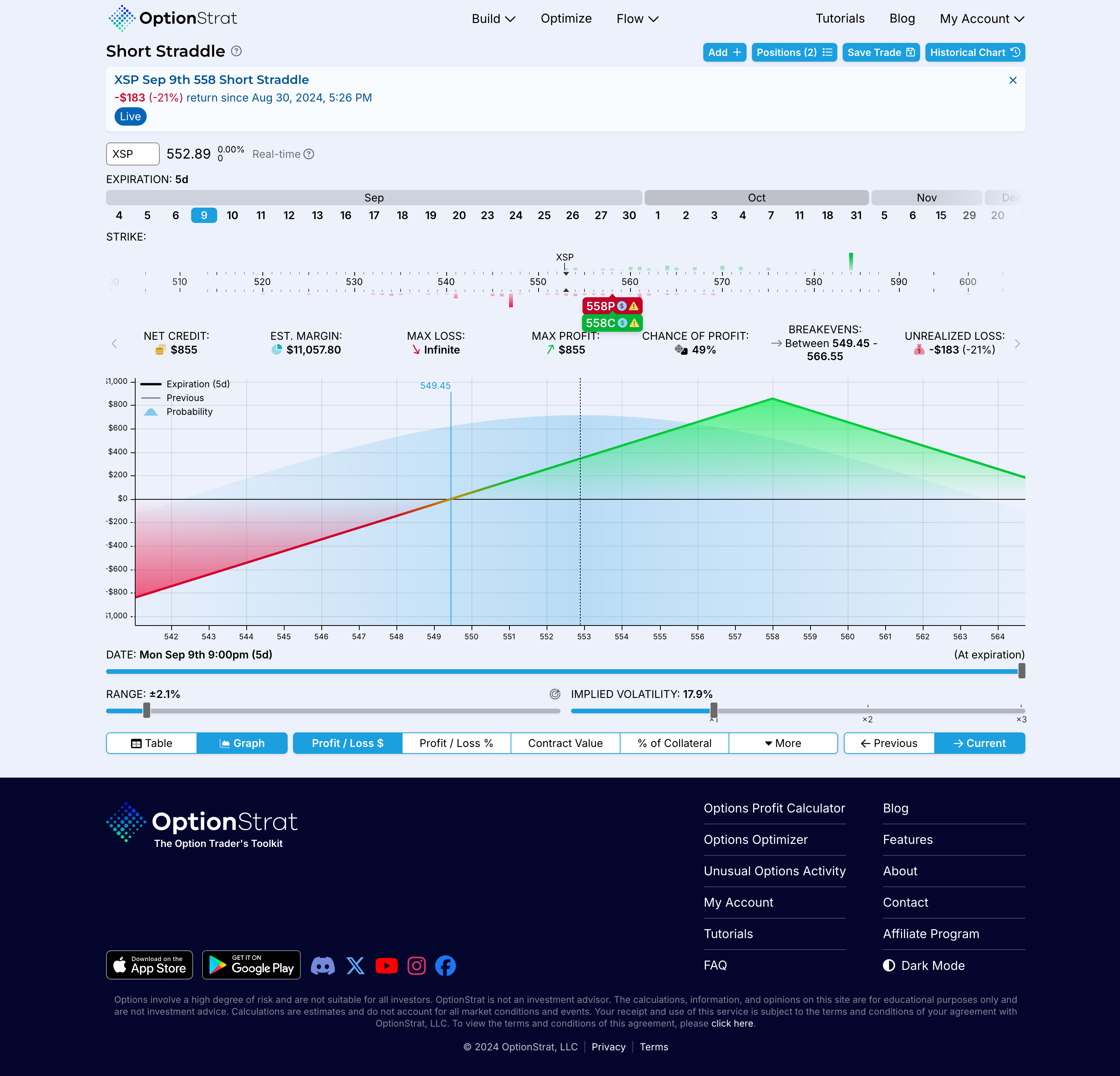The width and height of the screenshot is (1120, 1076).
Task: Open the X (Twitter) icon
Action: (x=355, y=966)
